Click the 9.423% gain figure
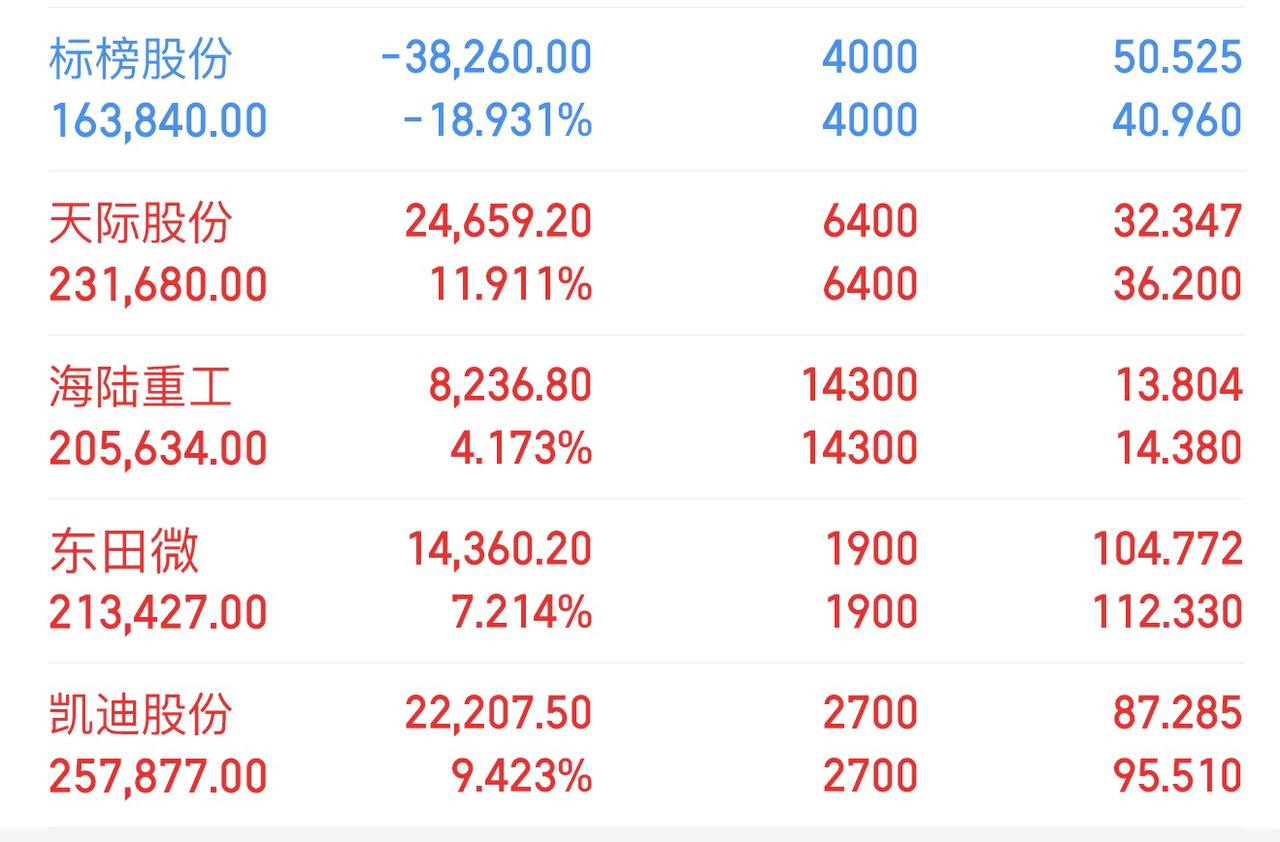This screenshot has width=1280, height=842. [521, 777]
